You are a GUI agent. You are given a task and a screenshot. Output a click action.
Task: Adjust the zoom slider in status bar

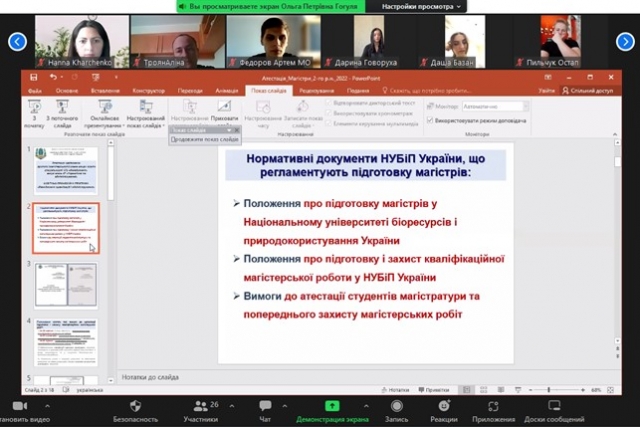[x=549, y=390]
